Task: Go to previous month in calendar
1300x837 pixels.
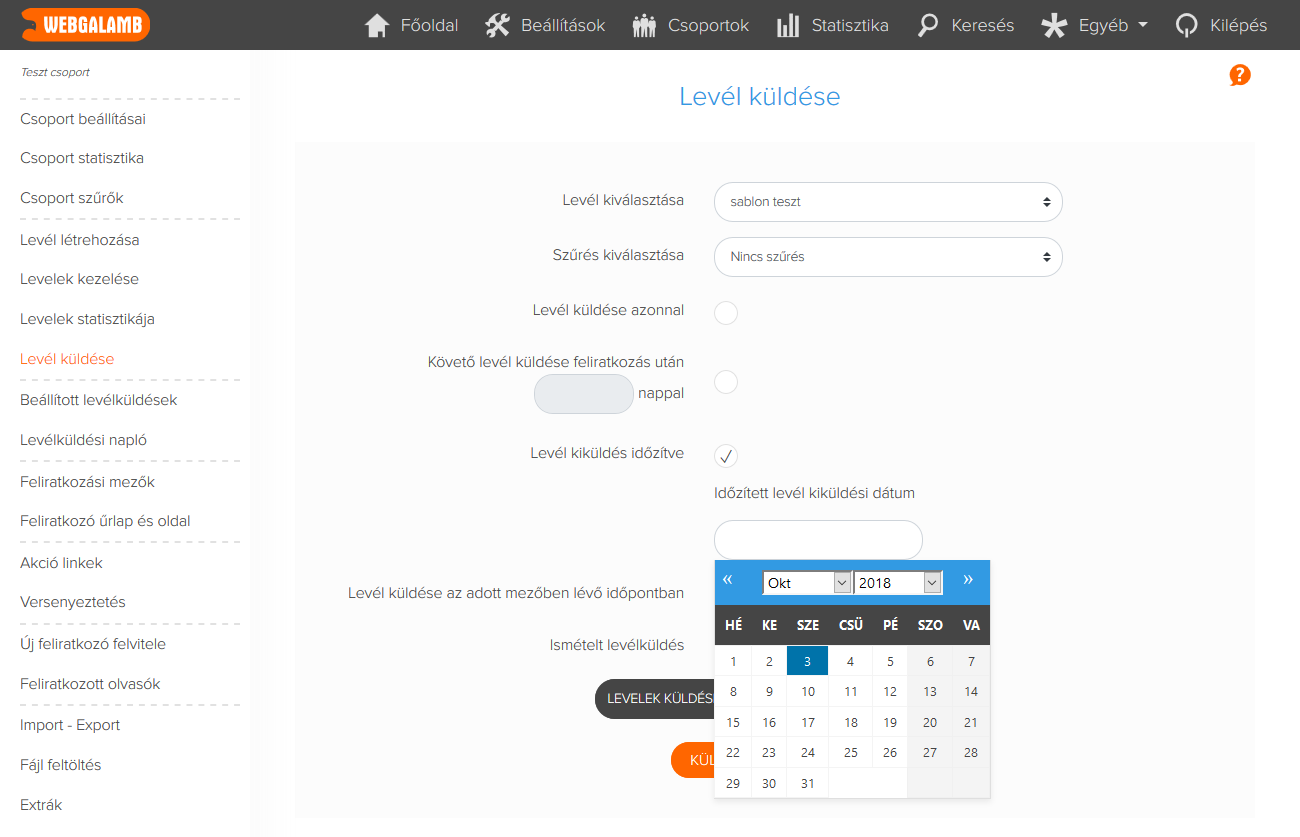Action: tap(728, 579)
